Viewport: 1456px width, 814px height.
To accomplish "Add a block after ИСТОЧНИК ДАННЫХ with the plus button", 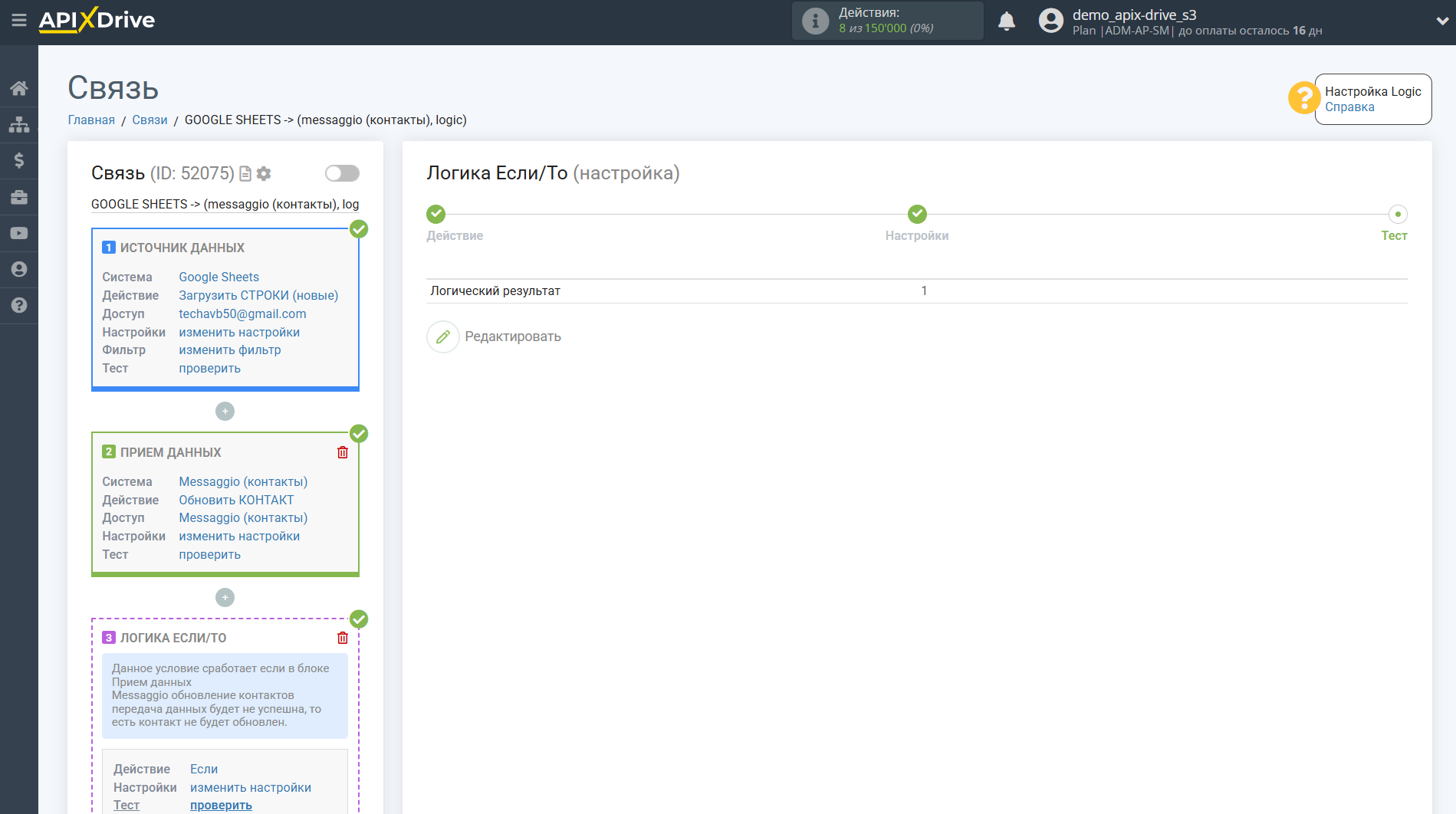I will [x=225, y=412].
